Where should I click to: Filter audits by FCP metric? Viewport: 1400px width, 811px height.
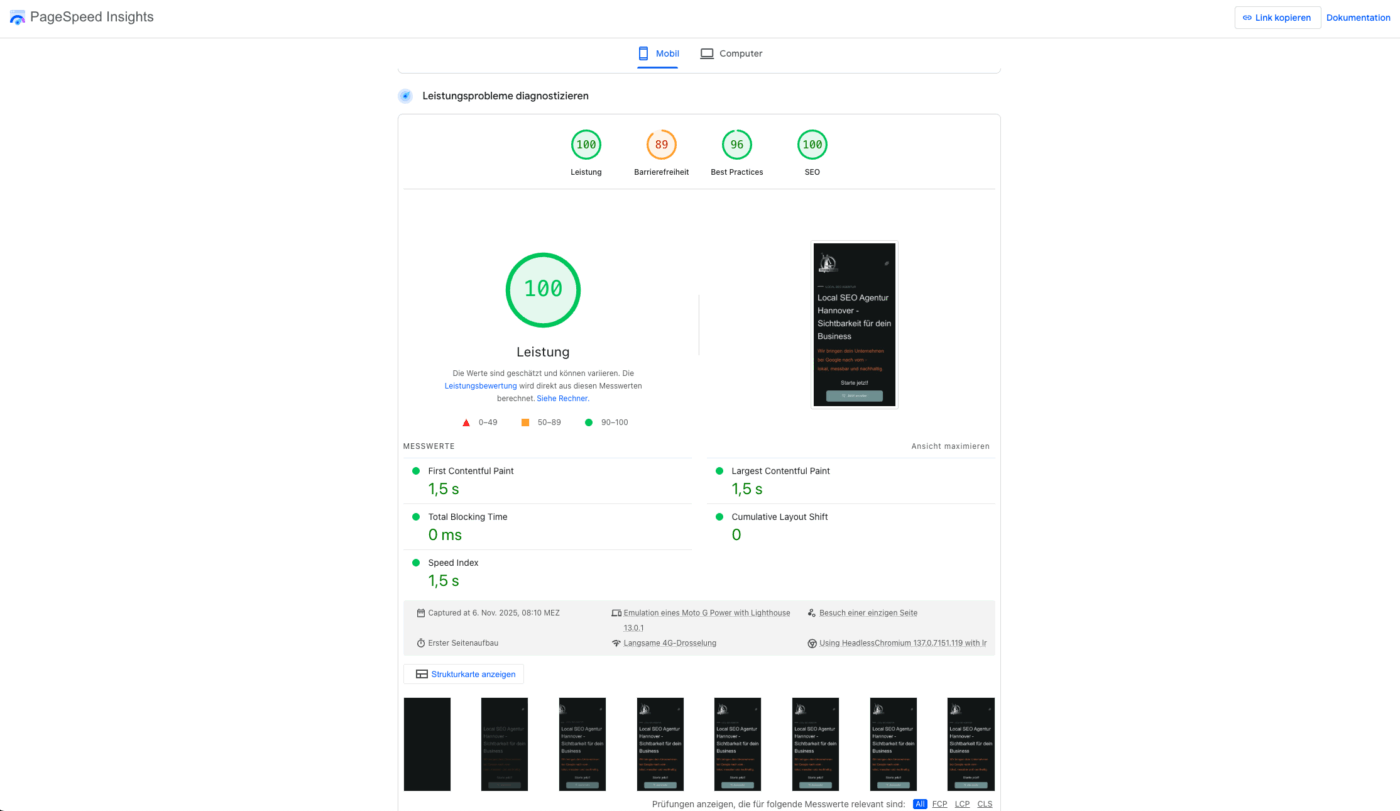pyautogui.click(x=940, y=804)
